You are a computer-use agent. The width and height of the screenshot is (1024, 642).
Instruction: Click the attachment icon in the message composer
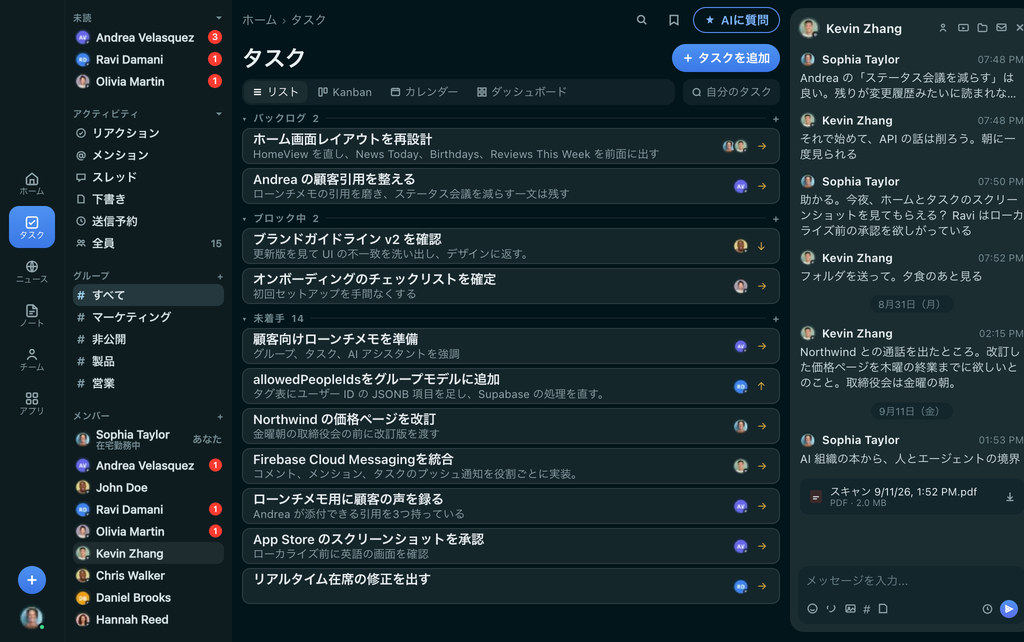point(831,609)
